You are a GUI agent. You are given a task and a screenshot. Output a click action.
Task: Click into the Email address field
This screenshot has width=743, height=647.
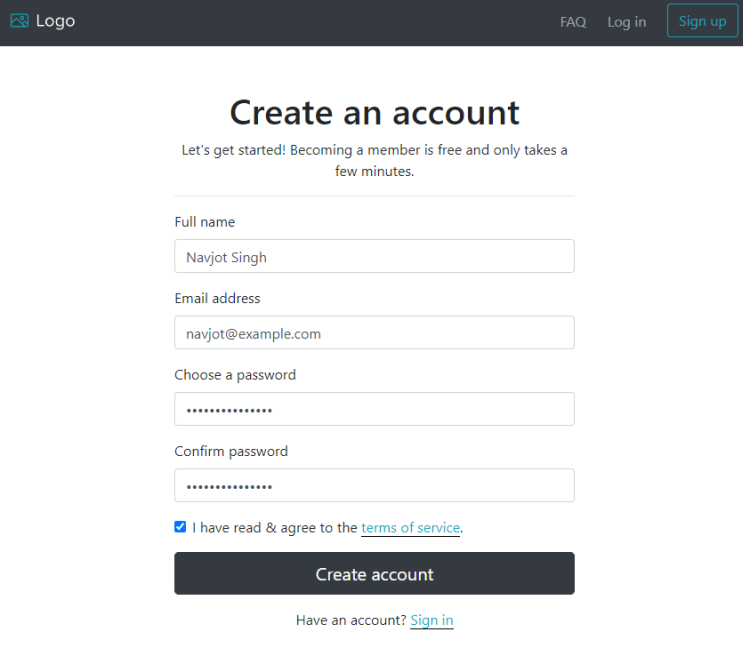(x=374, y=333)
